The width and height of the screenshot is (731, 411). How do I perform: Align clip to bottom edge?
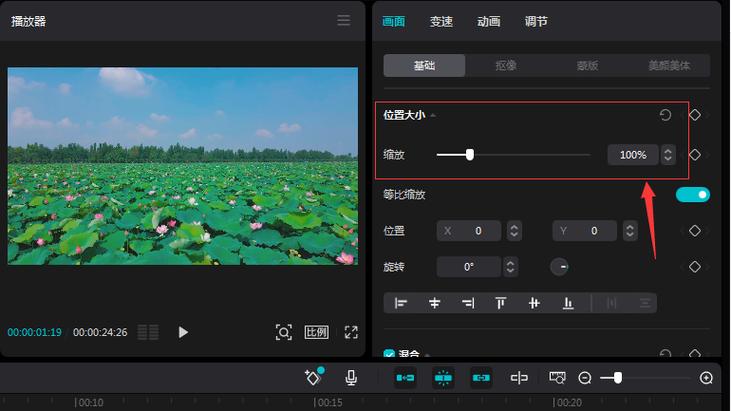click(568, 303)
